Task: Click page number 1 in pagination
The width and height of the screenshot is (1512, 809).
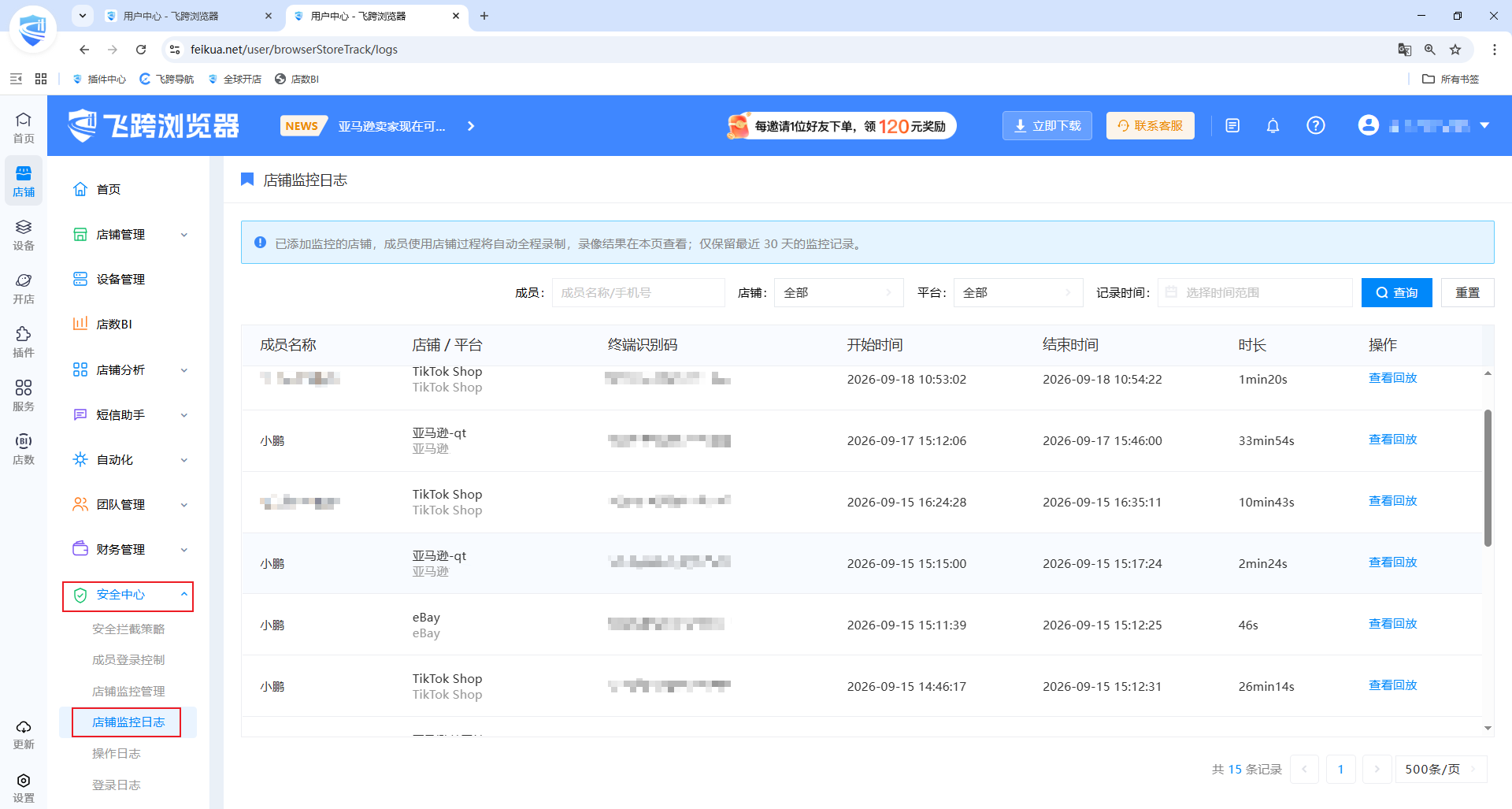Action: (1340, 769)
